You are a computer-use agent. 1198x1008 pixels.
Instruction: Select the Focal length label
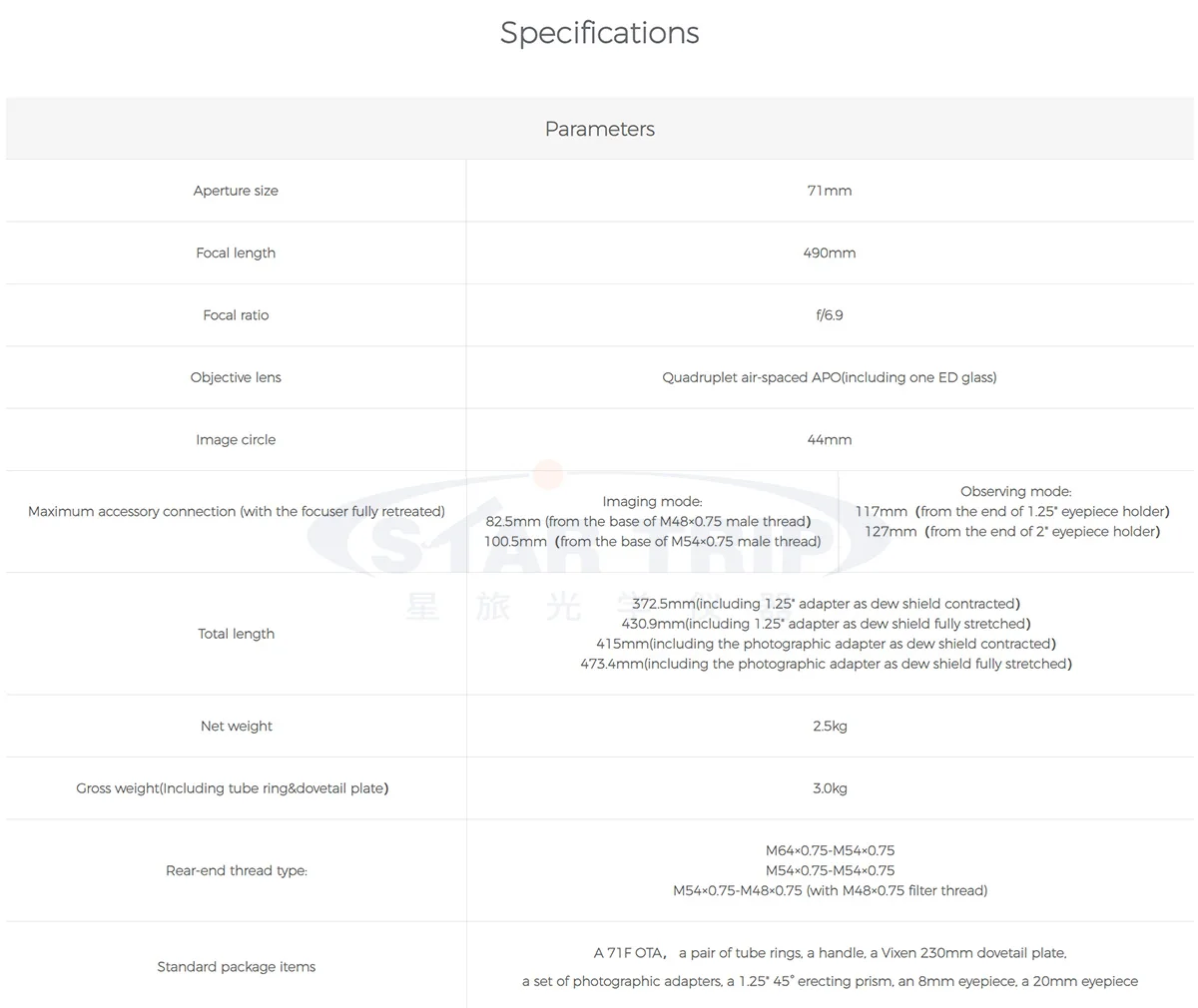coord(236,252)
